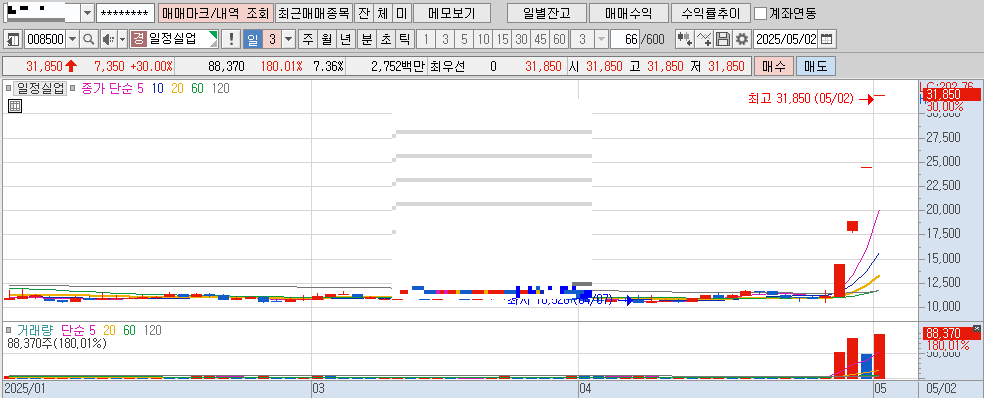This screenshot has height=398, width=984.
Task: Toggle the 미 filter button
Action: 401,13
